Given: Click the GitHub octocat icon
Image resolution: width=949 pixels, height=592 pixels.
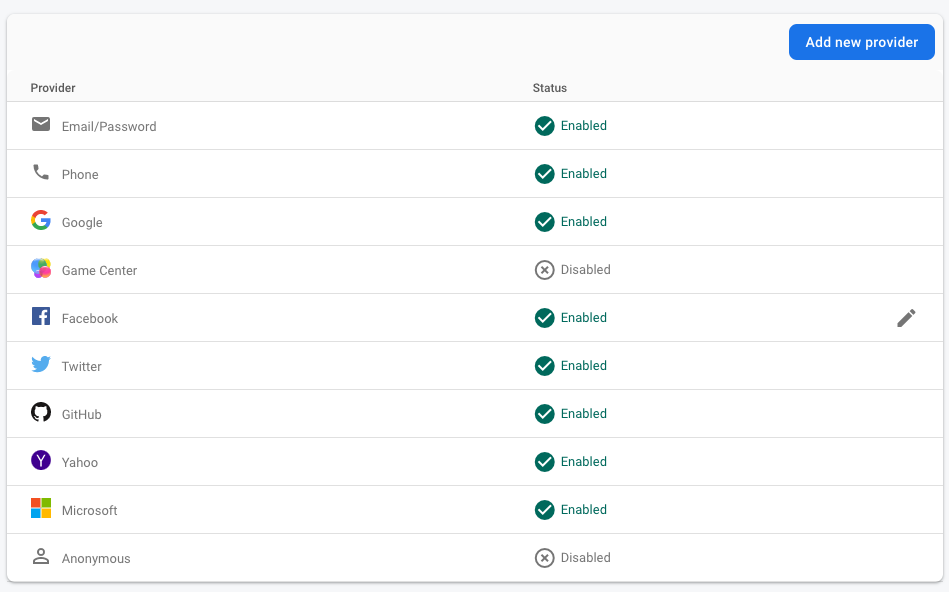Looking at the screenshot, I should point(41,413).
